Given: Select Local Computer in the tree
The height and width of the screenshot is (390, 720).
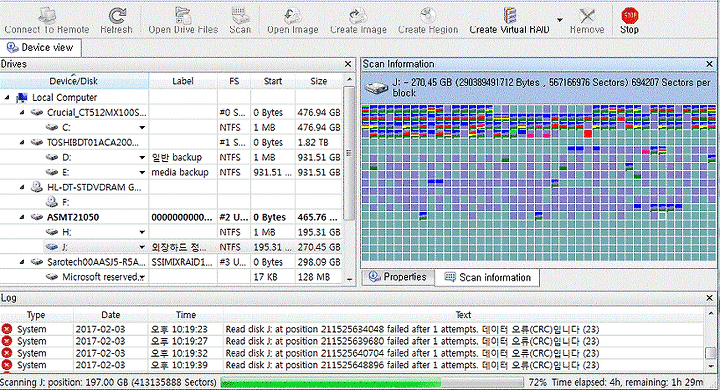Looking at the screenshot, I should pyautogui.click(x=64, y=97).
